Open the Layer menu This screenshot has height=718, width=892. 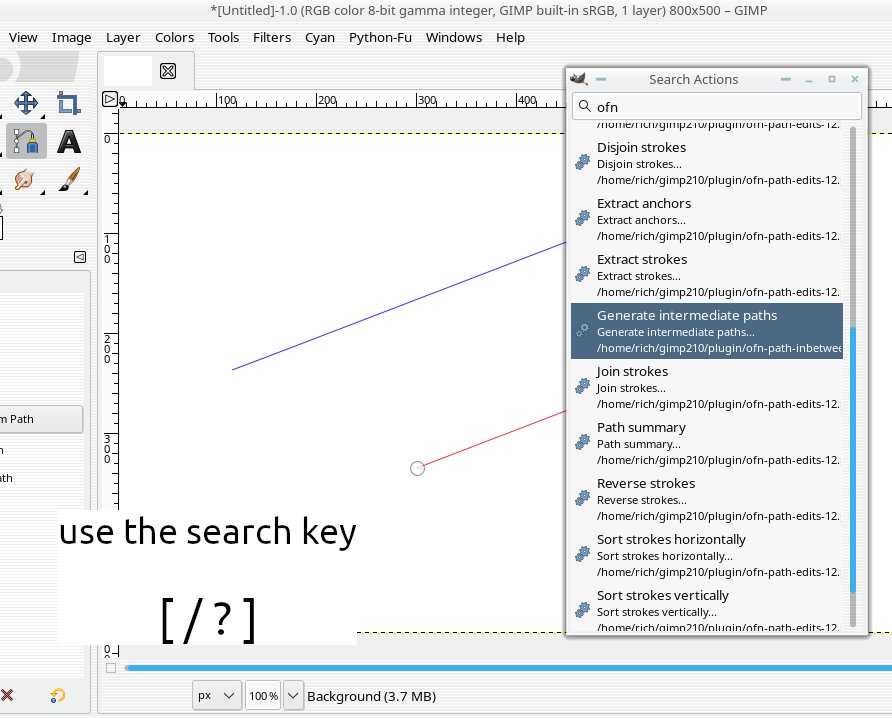[x=123, y=38]
